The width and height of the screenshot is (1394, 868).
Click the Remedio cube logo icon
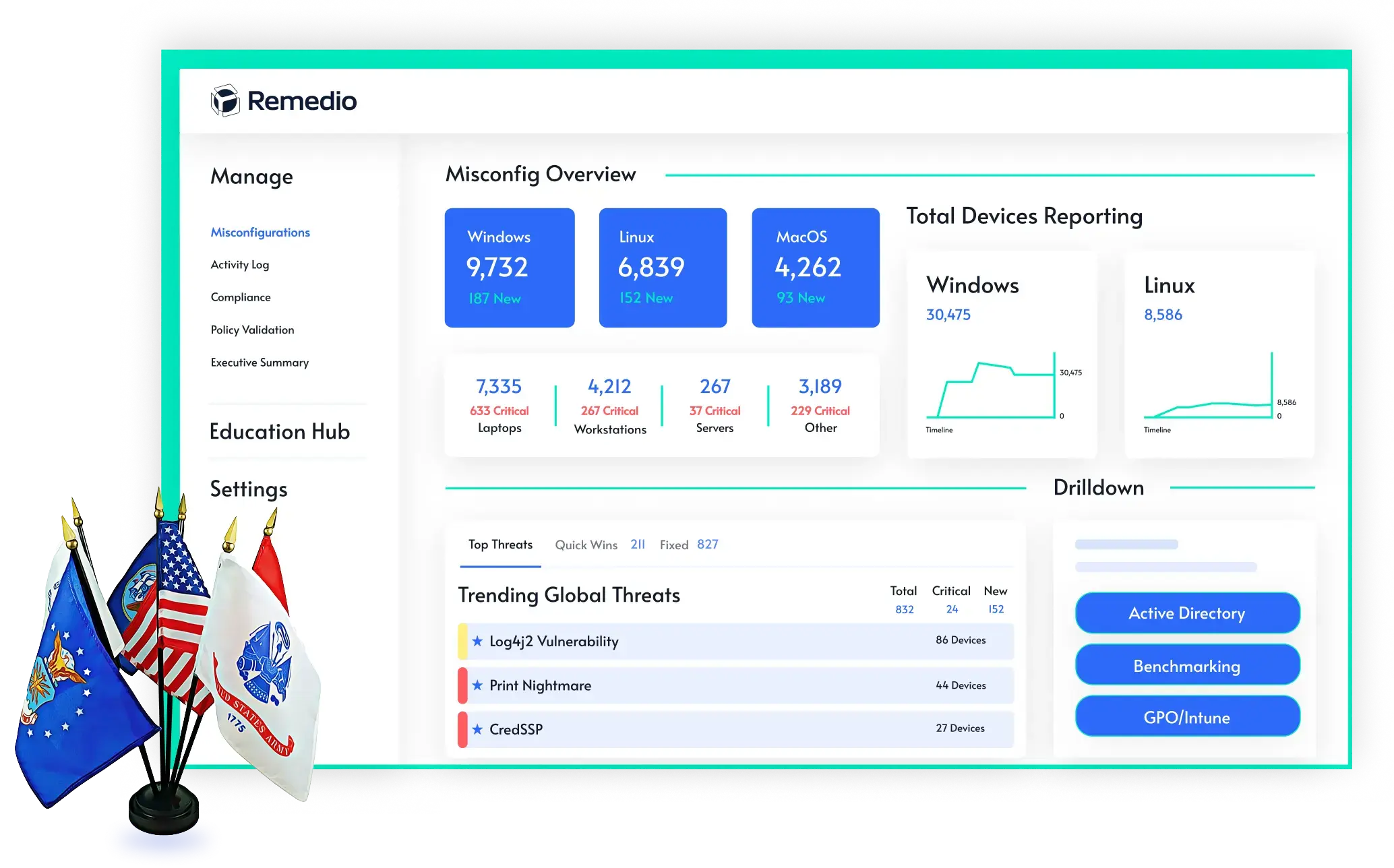225,100
